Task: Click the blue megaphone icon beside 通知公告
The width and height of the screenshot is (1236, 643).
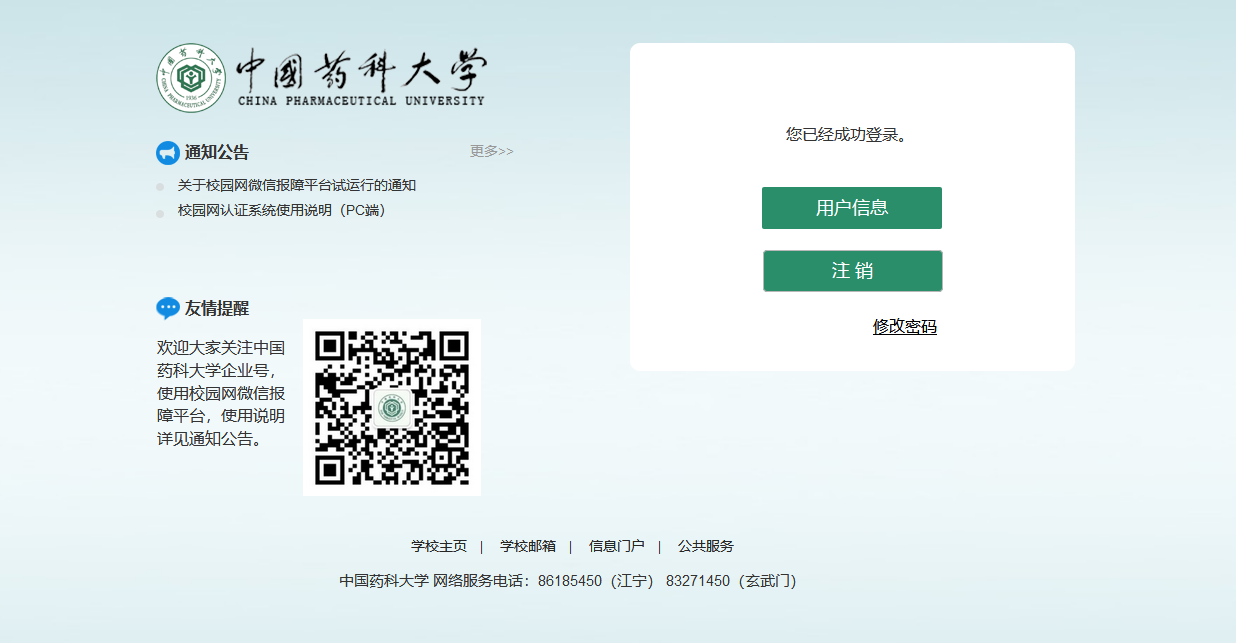Action: [168, 153]
